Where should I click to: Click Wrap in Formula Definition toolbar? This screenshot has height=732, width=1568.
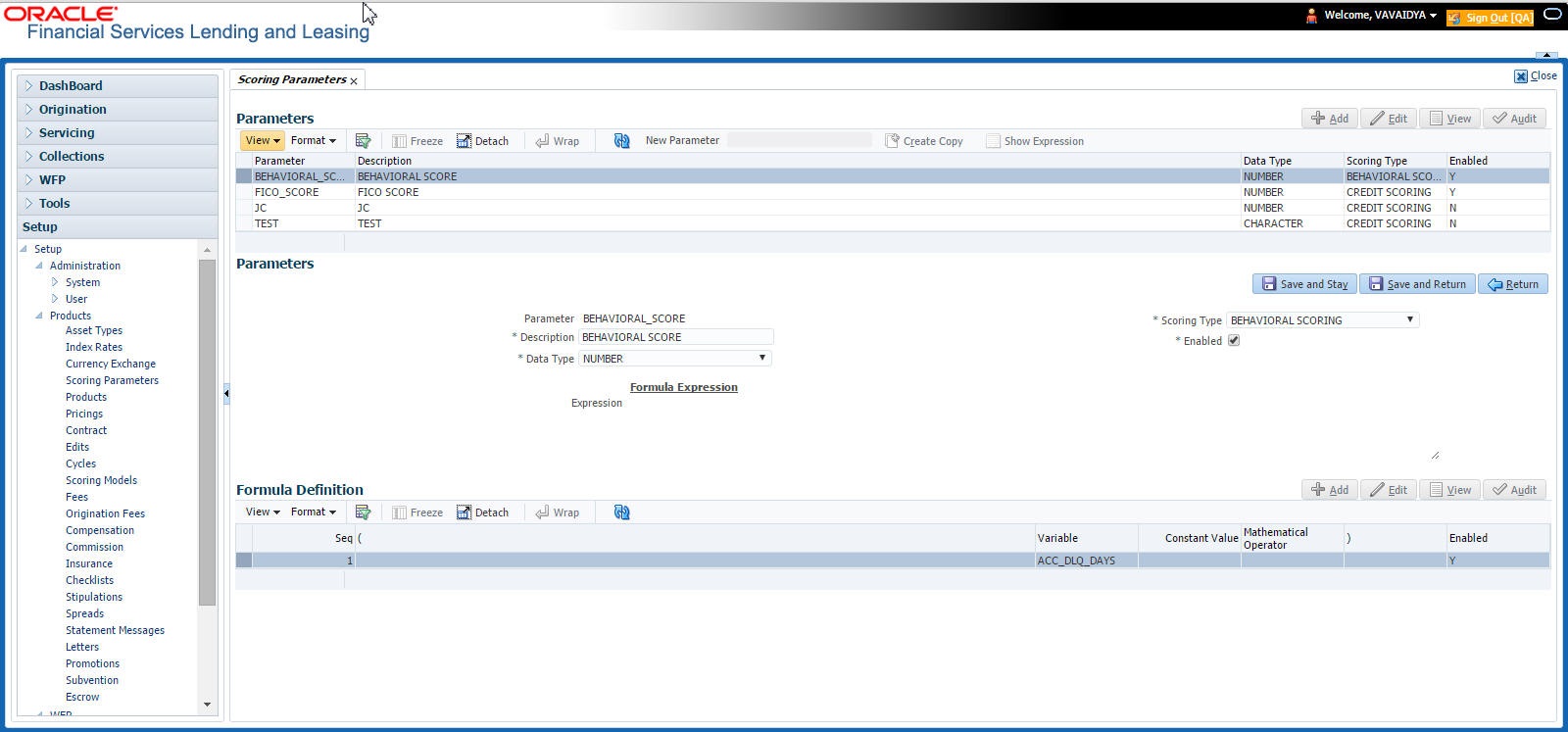pyautogui.click(x=557, y=512)
